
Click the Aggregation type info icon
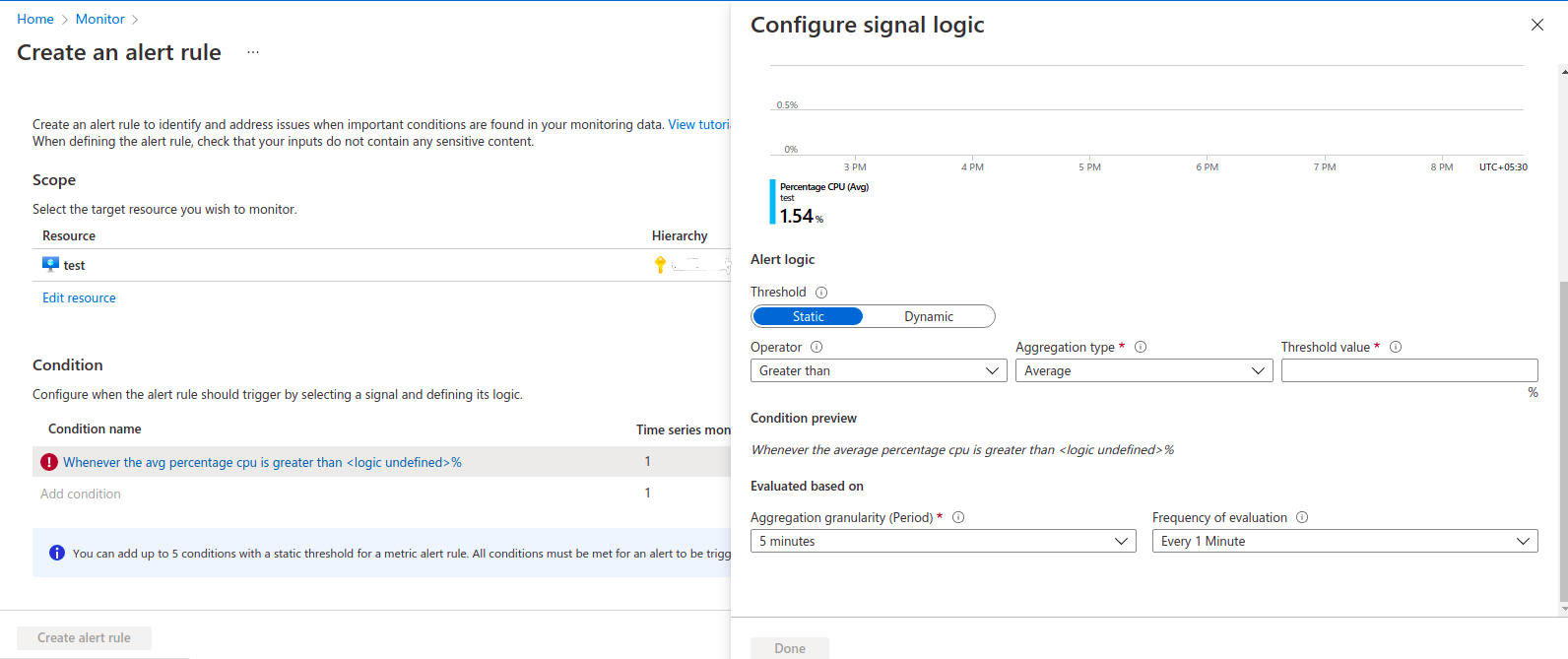point(1141,347)
